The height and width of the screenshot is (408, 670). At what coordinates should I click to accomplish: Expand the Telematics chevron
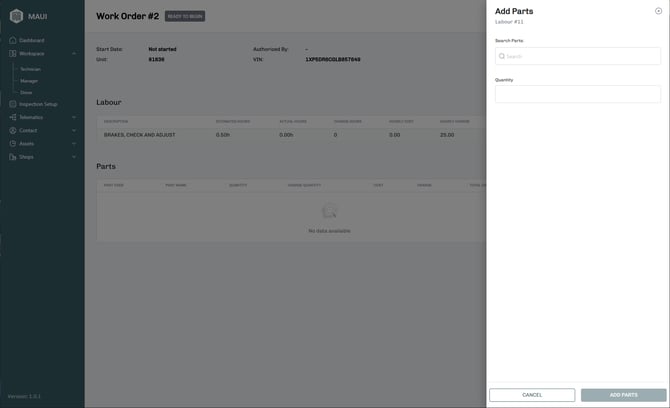[74, 117]
